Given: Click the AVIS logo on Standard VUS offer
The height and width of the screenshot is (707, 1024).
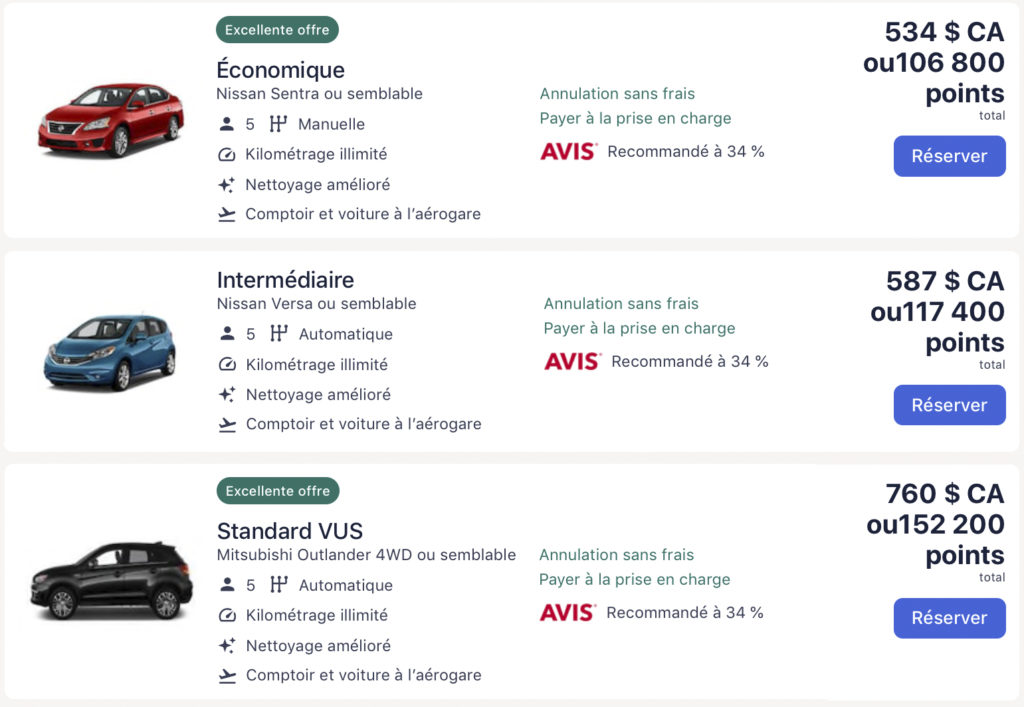Looking at the screenshot, I should [568, 613].
